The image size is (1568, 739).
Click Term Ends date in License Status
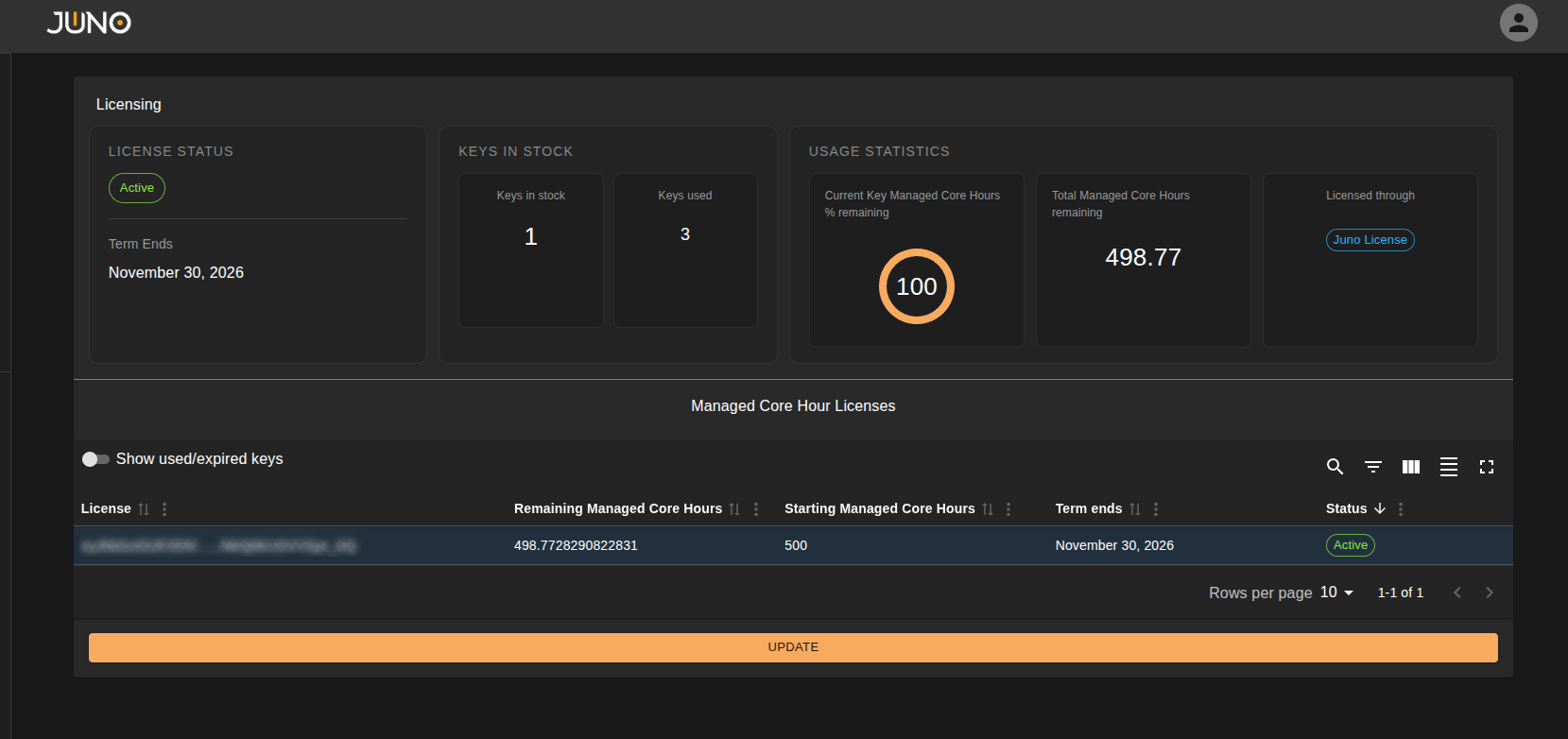coord(176,272)
